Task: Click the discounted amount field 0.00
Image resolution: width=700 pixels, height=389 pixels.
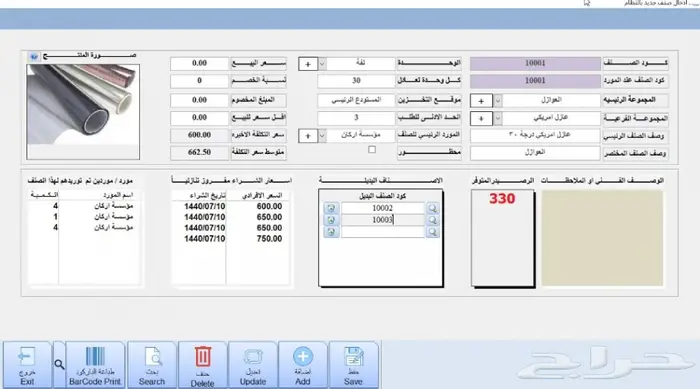Action: 199,100
